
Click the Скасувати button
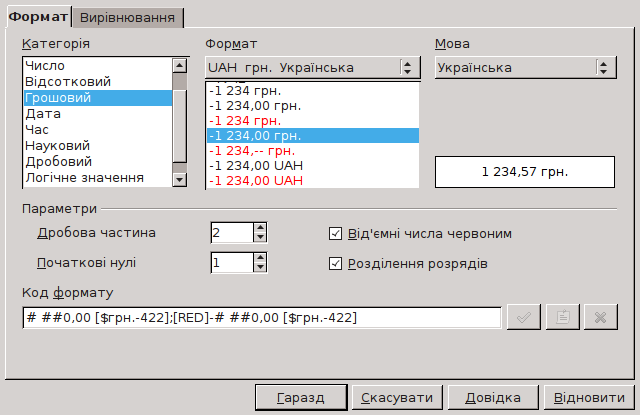pyautogui.click(x=397, y=397)
